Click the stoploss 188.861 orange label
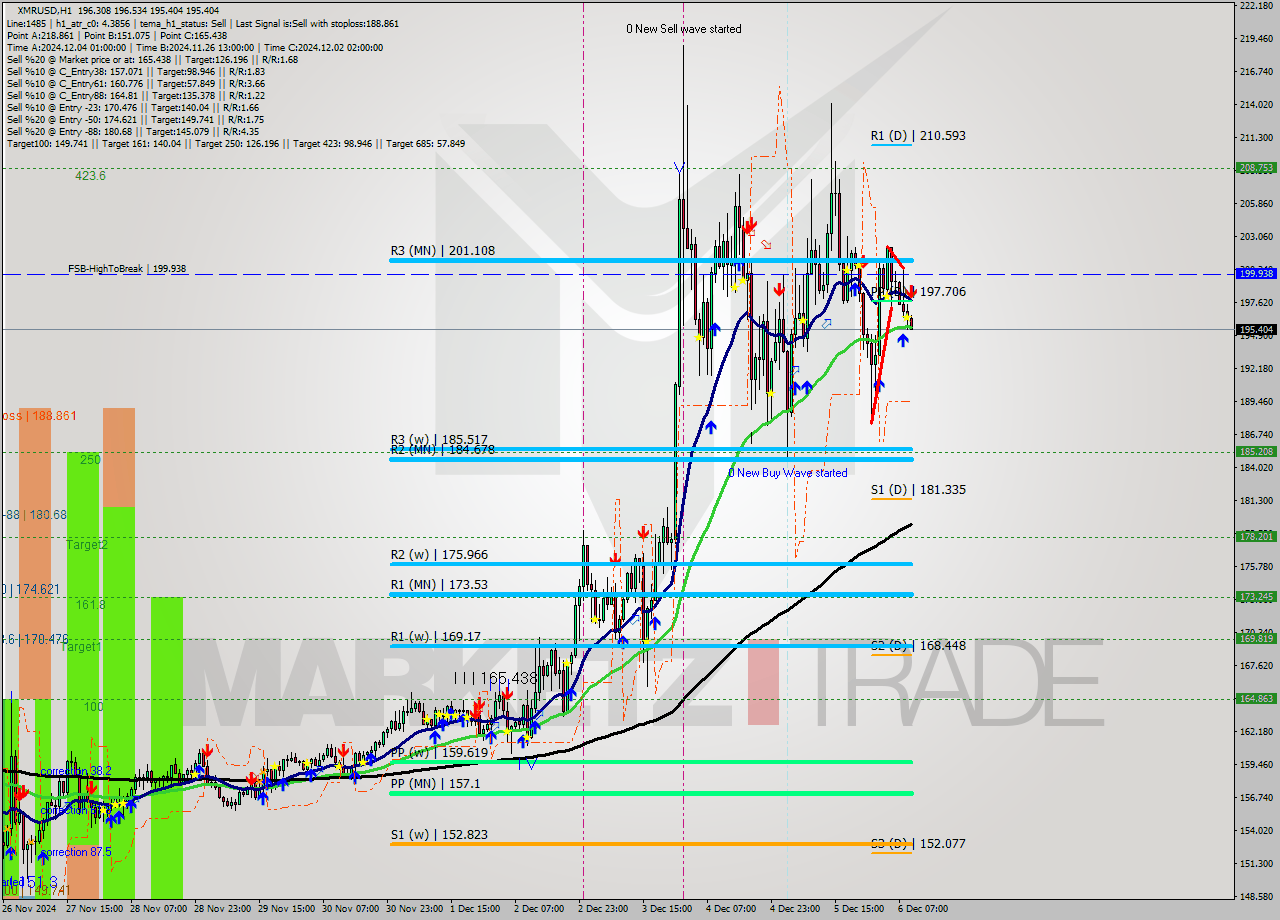This screenshot has height=920, width=1280. 39,415
